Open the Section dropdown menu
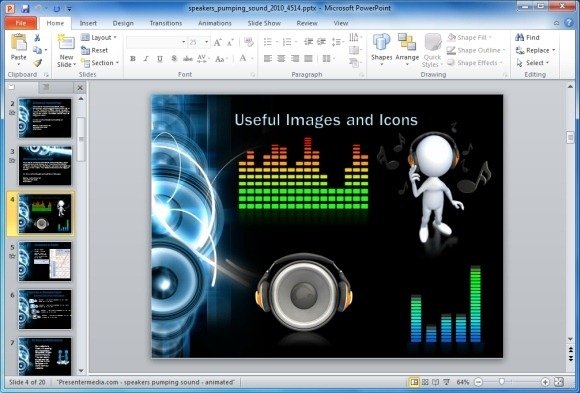The height and width of the screenshot is (393, 580). click(100, 63)
